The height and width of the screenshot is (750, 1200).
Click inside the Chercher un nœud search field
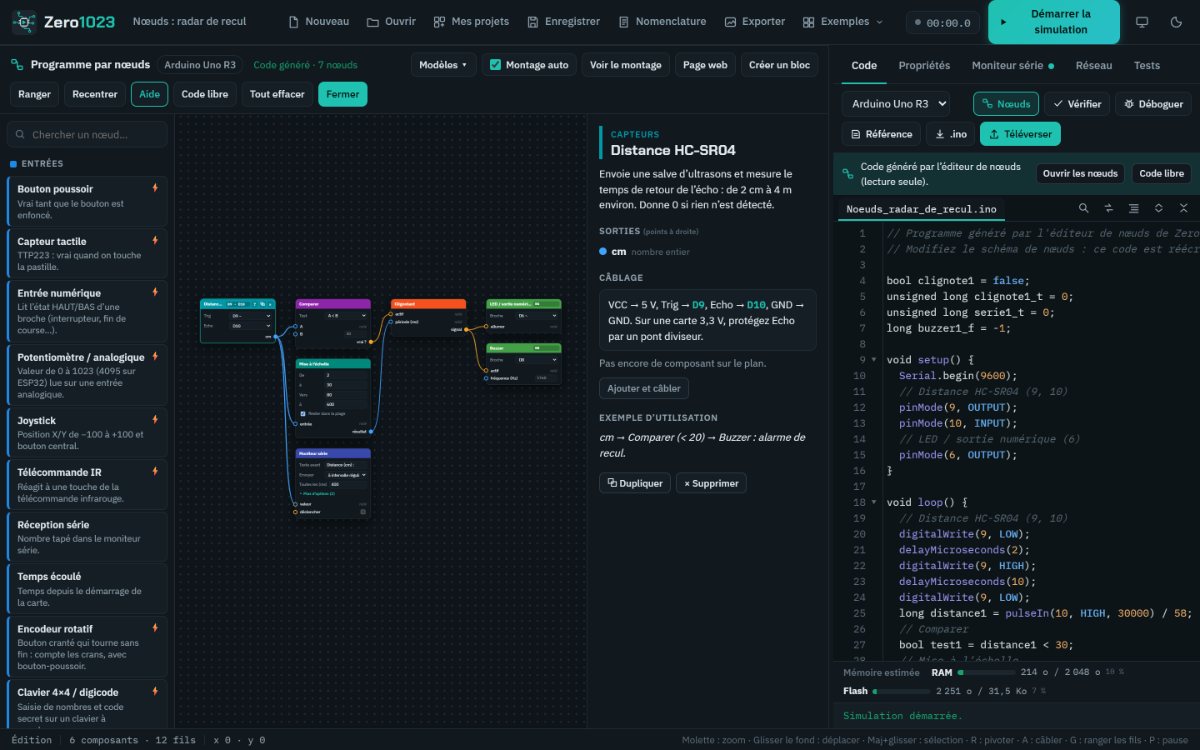coord(87,134)
